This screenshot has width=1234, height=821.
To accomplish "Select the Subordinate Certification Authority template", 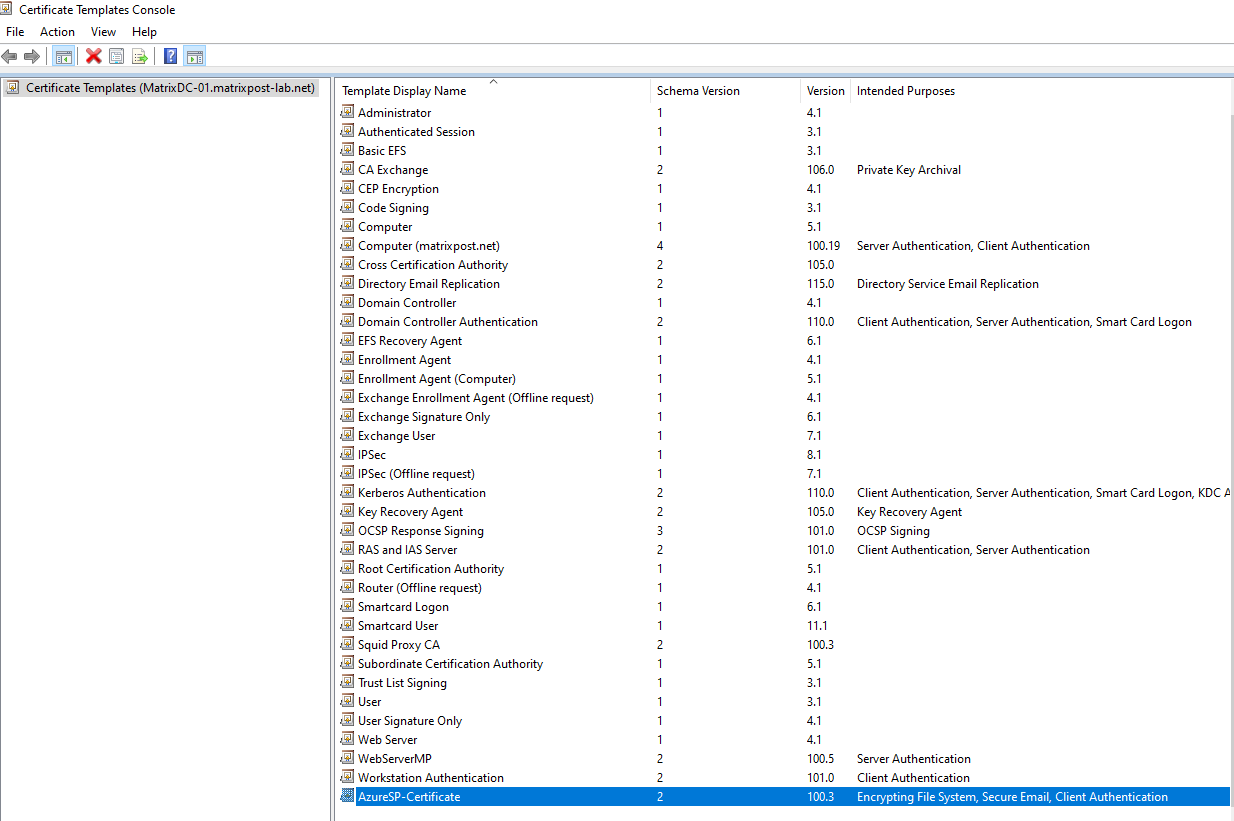I will pyautogui.click(x=450, y=664).
